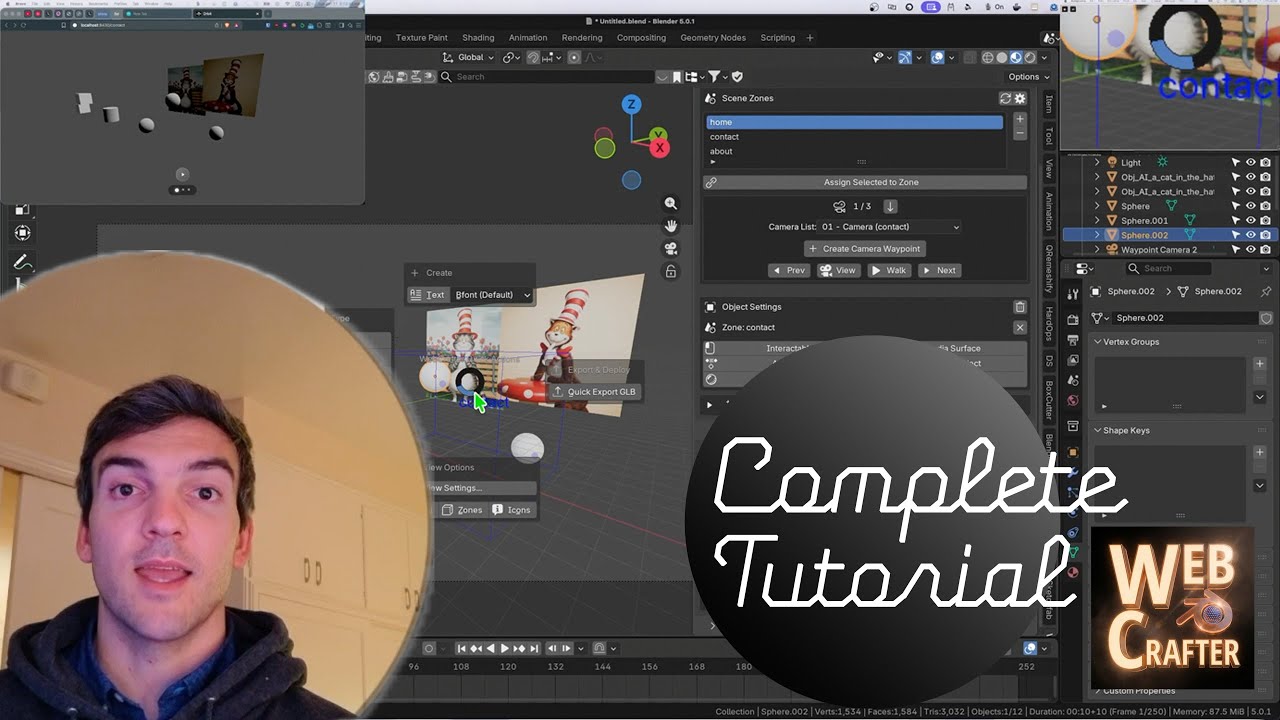1280x720 pixels.
Task: Open the Bfont (Default) font dropdown
Action: (x=493, y=295)
